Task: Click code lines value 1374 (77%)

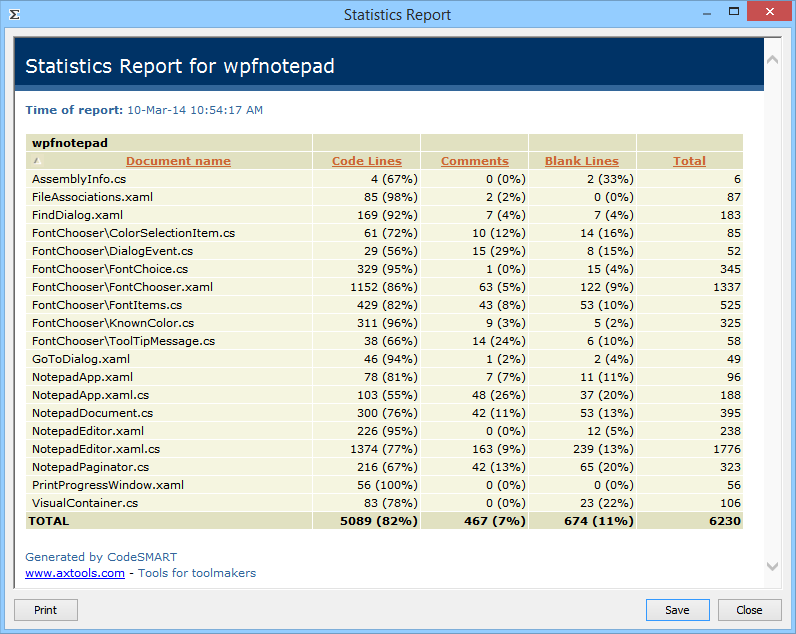Action: 384,449
